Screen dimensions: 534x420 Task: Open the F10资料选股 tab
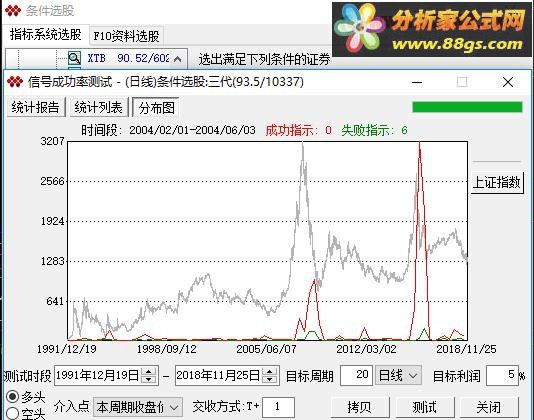coord(126,36)
